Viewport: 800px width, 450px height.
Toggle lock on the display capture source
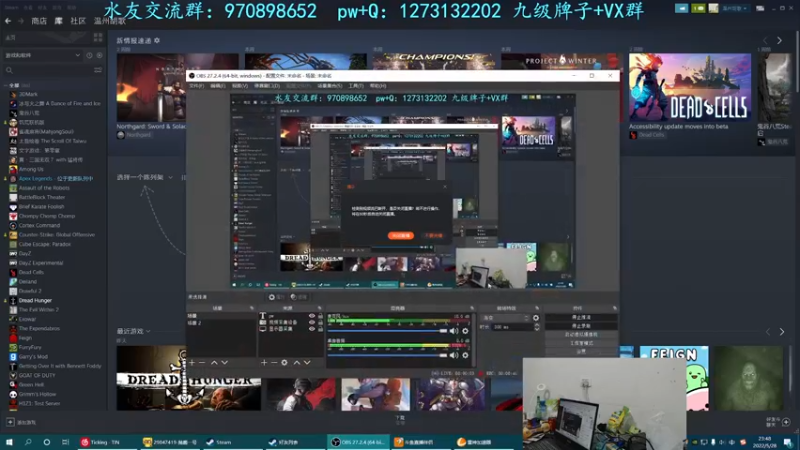click(320, 329)
